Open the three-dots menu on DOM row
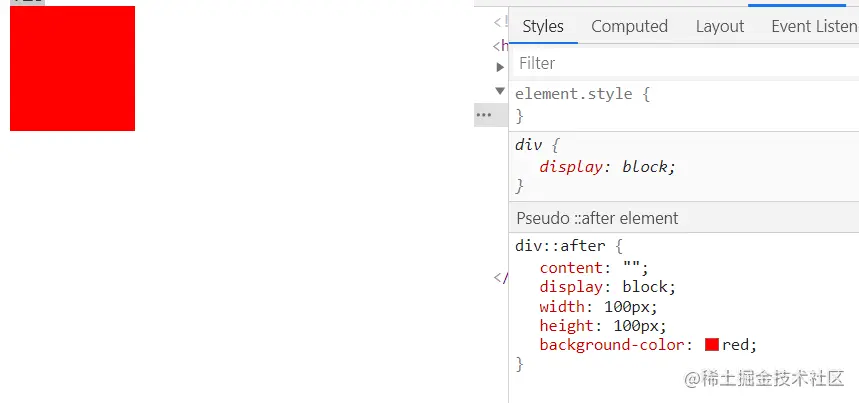The width and height of the screenshot is (859, 403). (483, 115)
